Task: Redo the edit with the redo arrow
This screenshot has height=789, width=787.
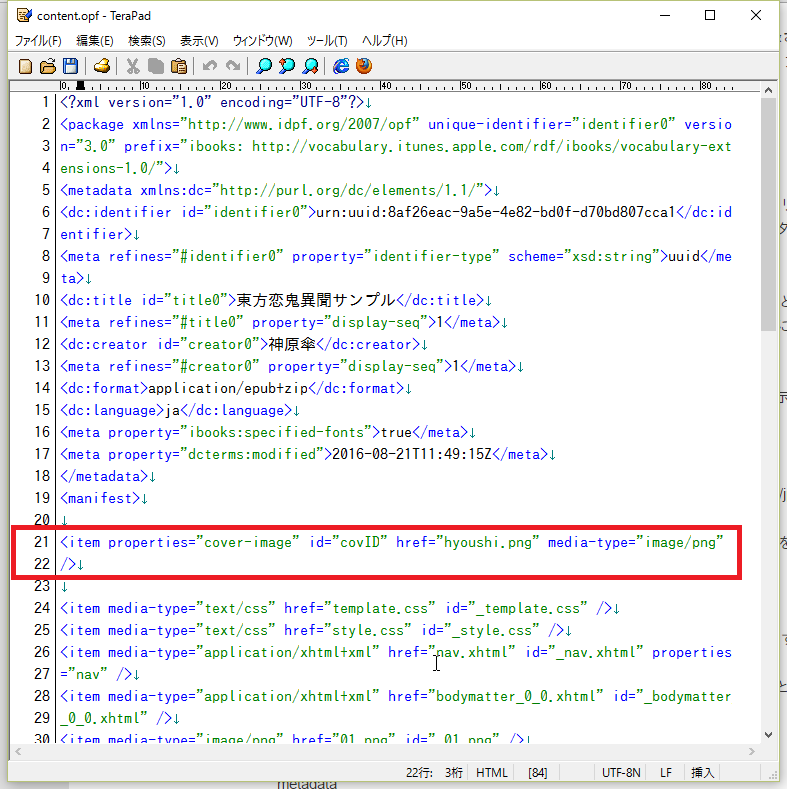Action: tap(233, 66)
